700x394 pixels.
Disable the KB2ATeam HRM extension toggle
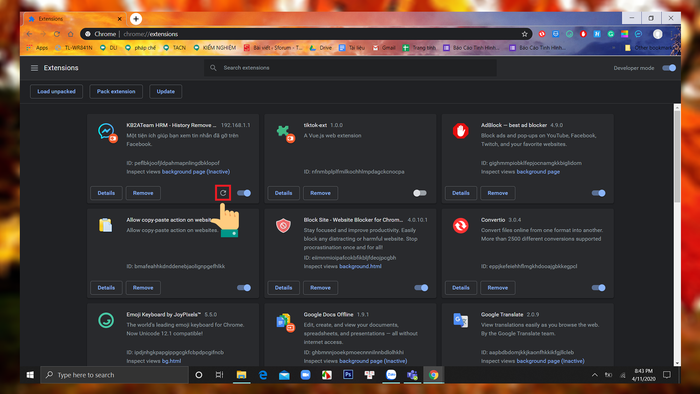click(244, 193)
